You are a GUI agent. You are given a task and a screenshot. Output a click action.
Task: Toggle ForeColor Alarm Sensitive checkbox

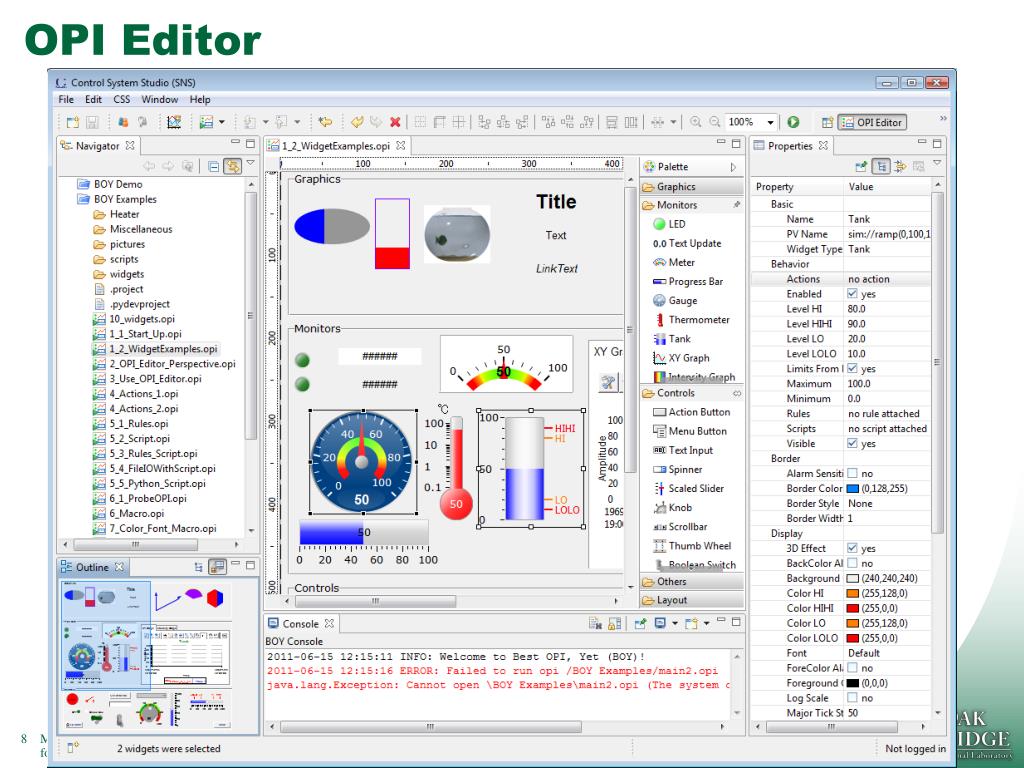click(852, 667)
